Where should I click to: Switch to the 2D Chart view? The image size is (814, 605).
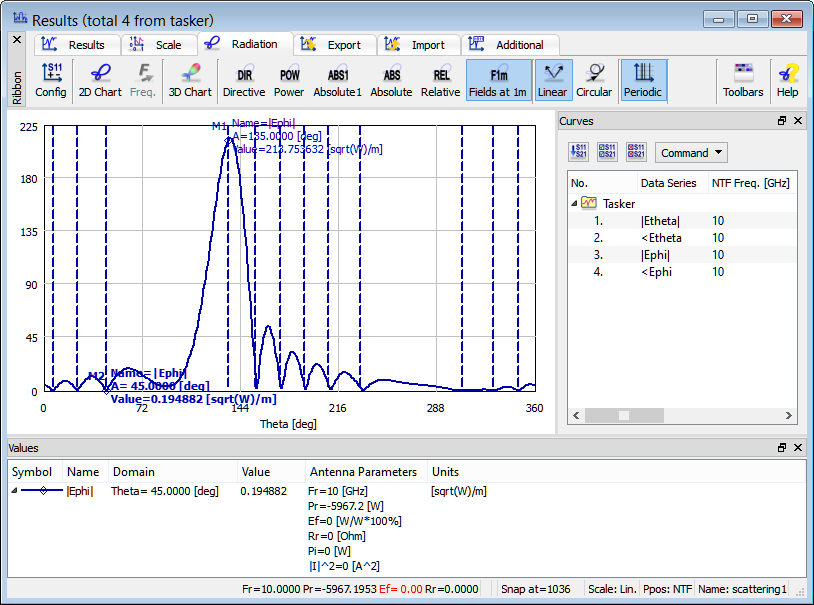click(100, 80)
